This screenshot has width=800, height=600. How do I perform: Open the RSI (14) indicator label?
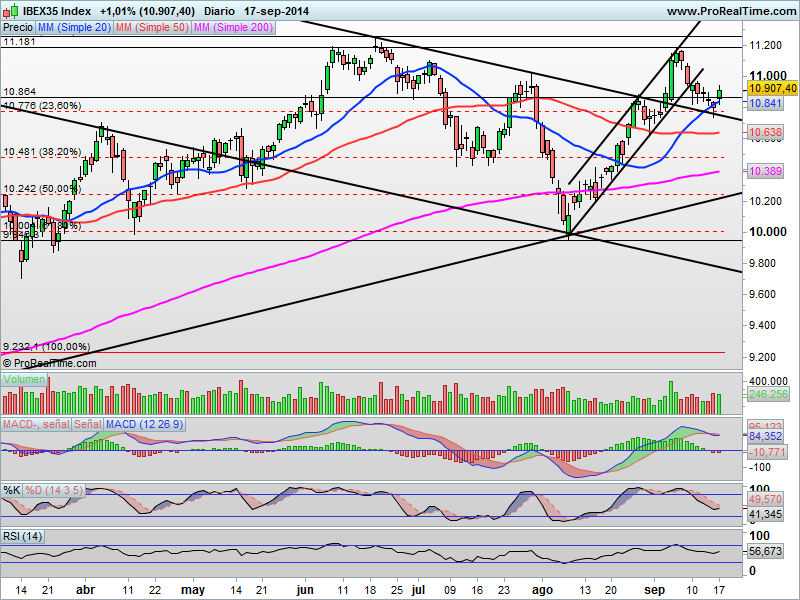(x=22, y=537)
